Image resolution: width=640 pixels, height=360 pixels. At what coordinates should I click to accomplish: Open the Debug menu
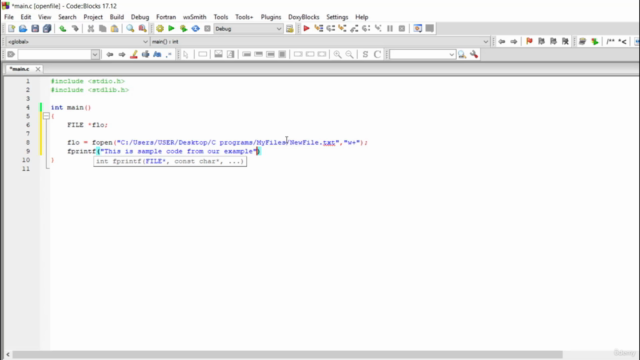(140, 17)
